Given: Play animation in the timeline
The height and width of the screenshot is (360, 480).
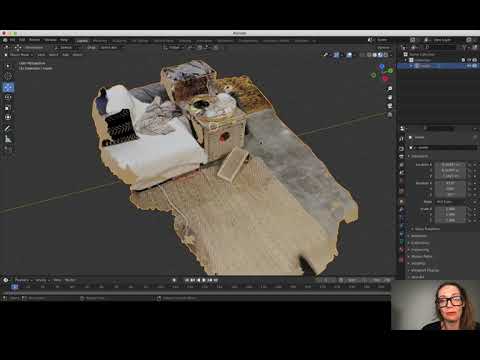Looking at the screenshot, I should 204,280.
